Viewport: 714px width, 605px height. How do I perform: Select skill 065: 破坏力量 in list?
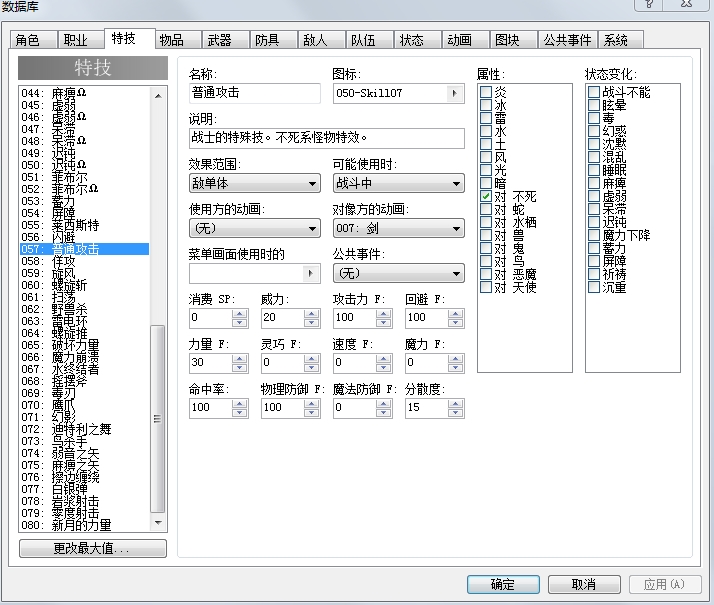click(85, 345)
